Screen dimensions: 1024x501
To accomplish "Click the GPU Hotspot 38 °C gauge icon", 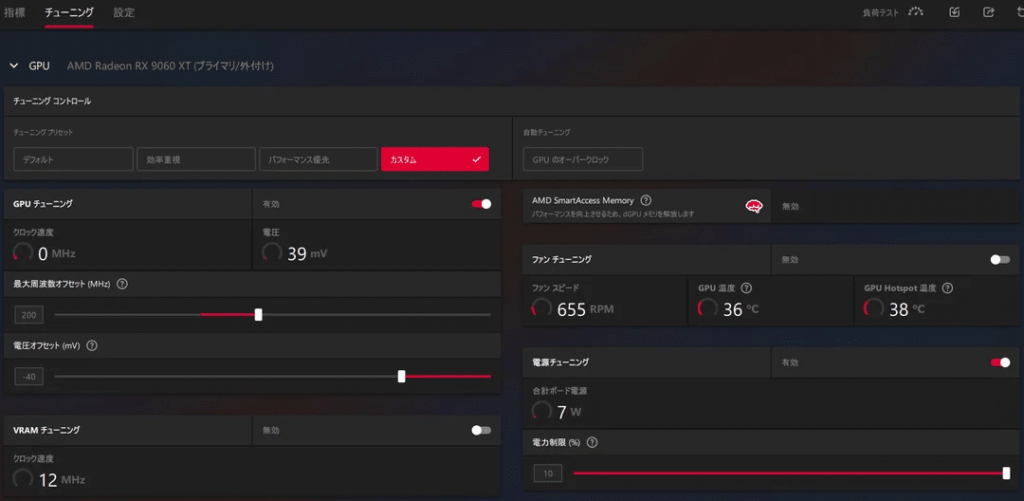I will [874, 308].
